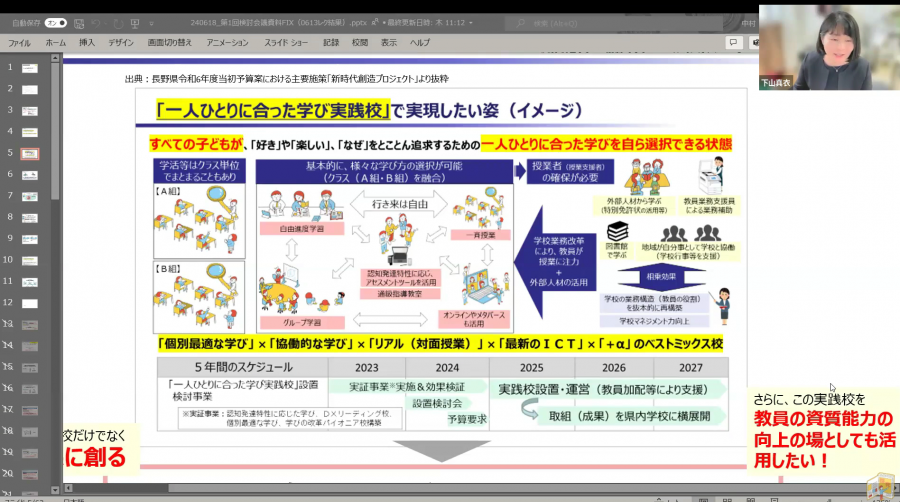Select slide 8 thumbnail
This screenshot has height=502, width=900.
[x=30, y=218]
